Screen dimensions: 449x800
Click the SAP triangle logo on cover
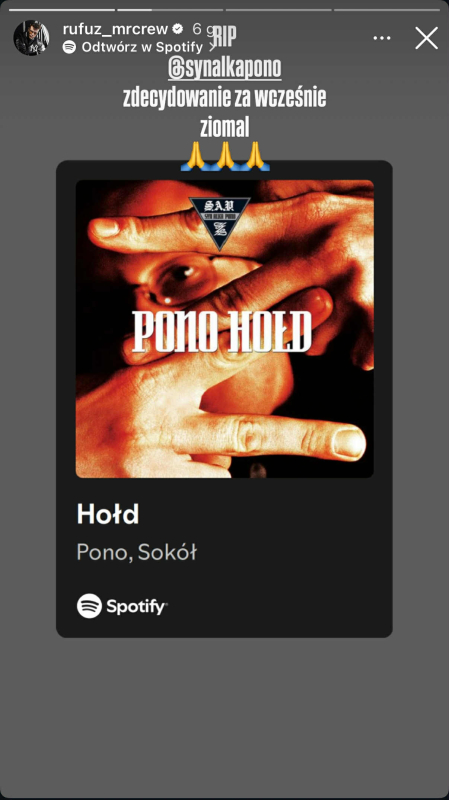pos(219,222)
